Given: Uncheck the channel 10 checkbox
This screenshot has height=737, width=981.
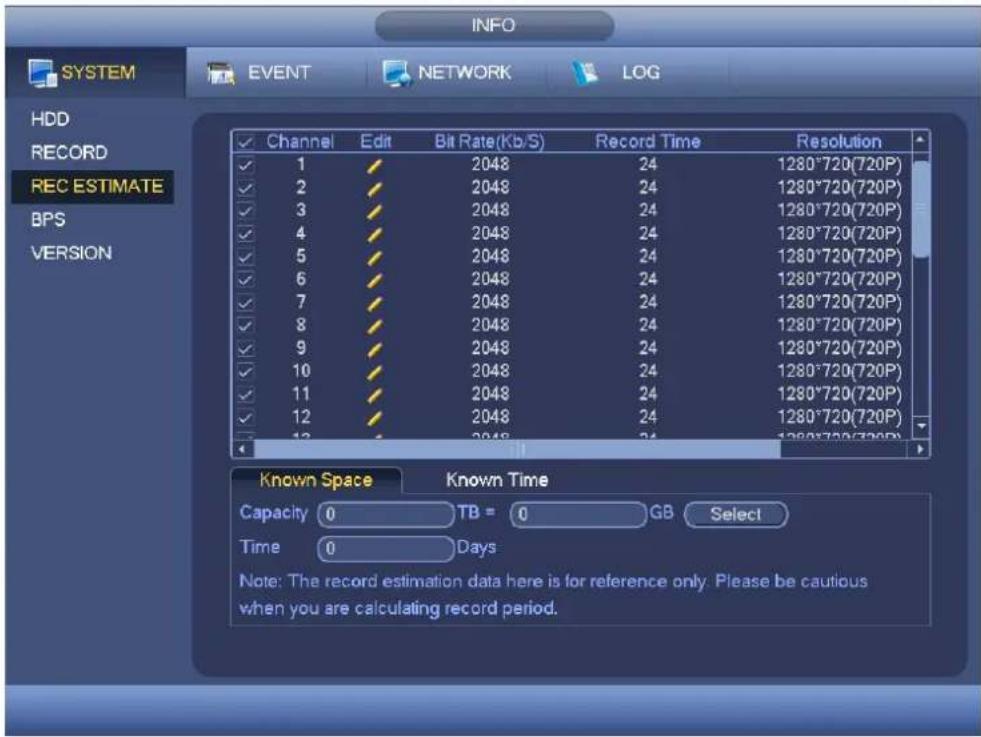Looking at the screenshot, I should (x=245, y=372).
